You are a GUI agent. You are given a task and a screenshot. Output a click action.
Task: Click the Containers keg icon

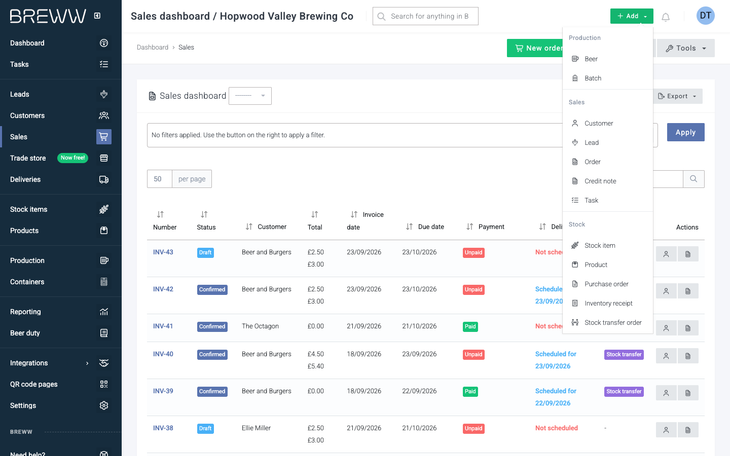(x=104, y=282)
